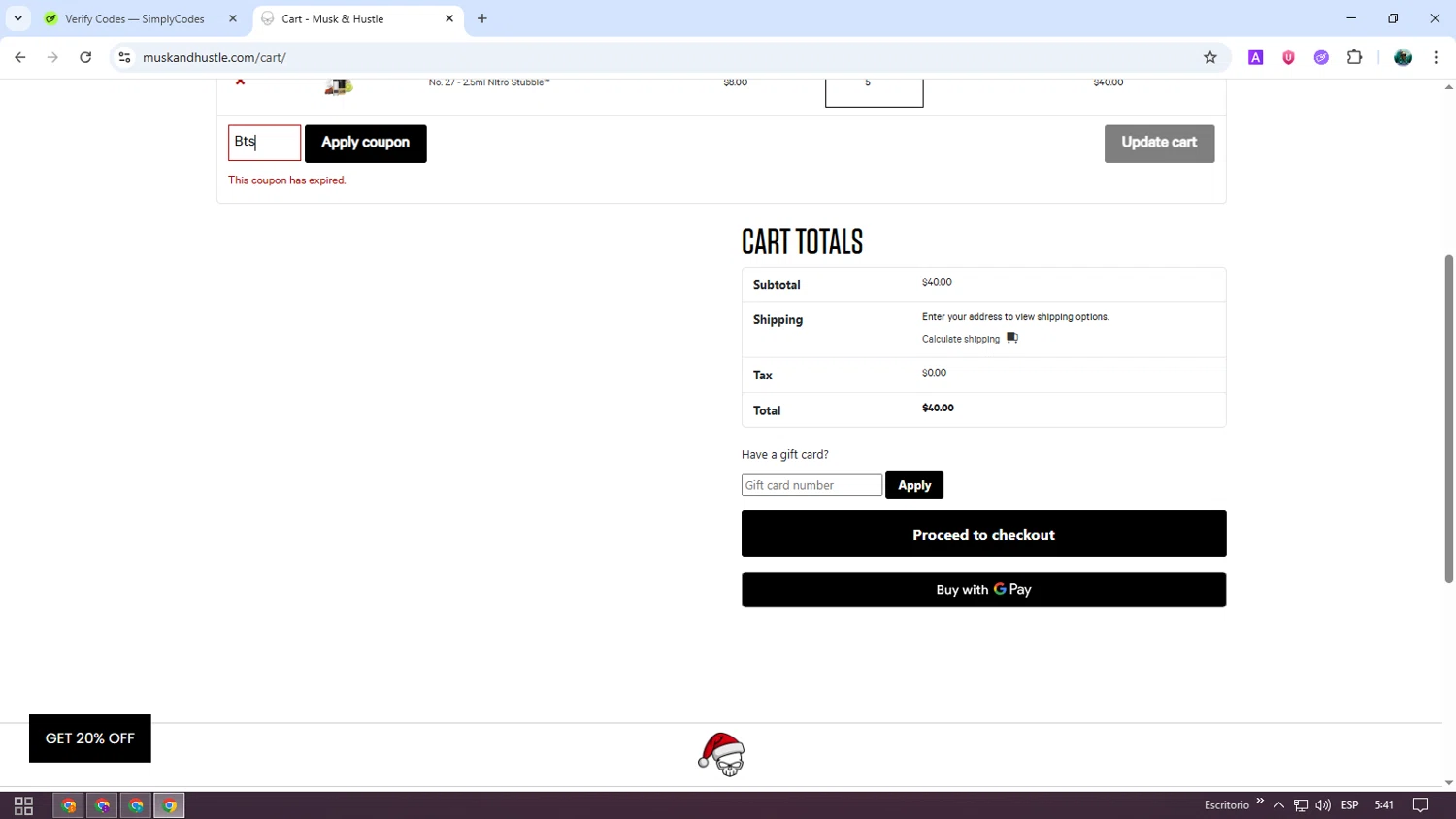
Task: Open the network tray icon
Action: (1301, 805)
